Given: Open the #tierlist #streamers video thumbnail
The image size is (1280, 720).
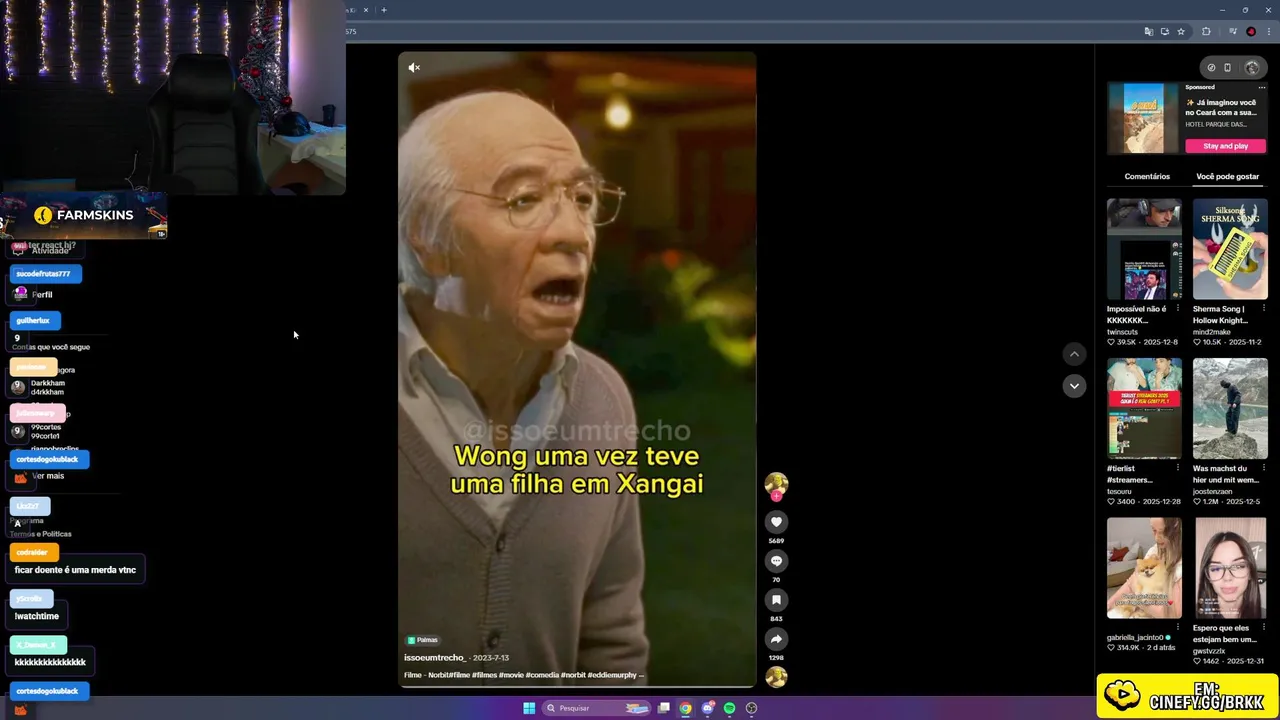Looking at the screenshot, I should point(1144,409).
